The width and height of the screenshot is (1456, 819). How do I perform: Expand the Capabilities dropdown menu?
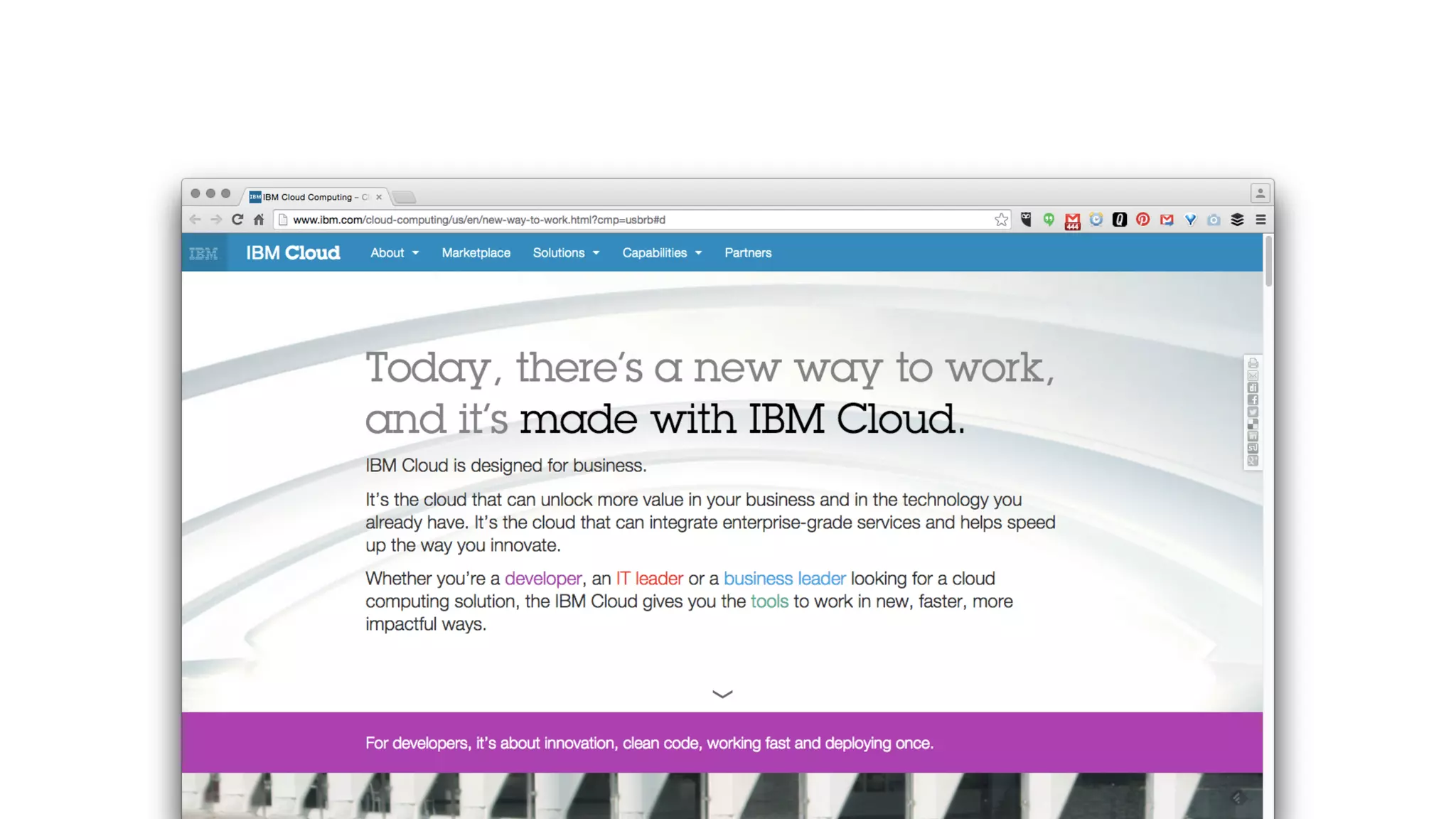(x=662, y=253)
